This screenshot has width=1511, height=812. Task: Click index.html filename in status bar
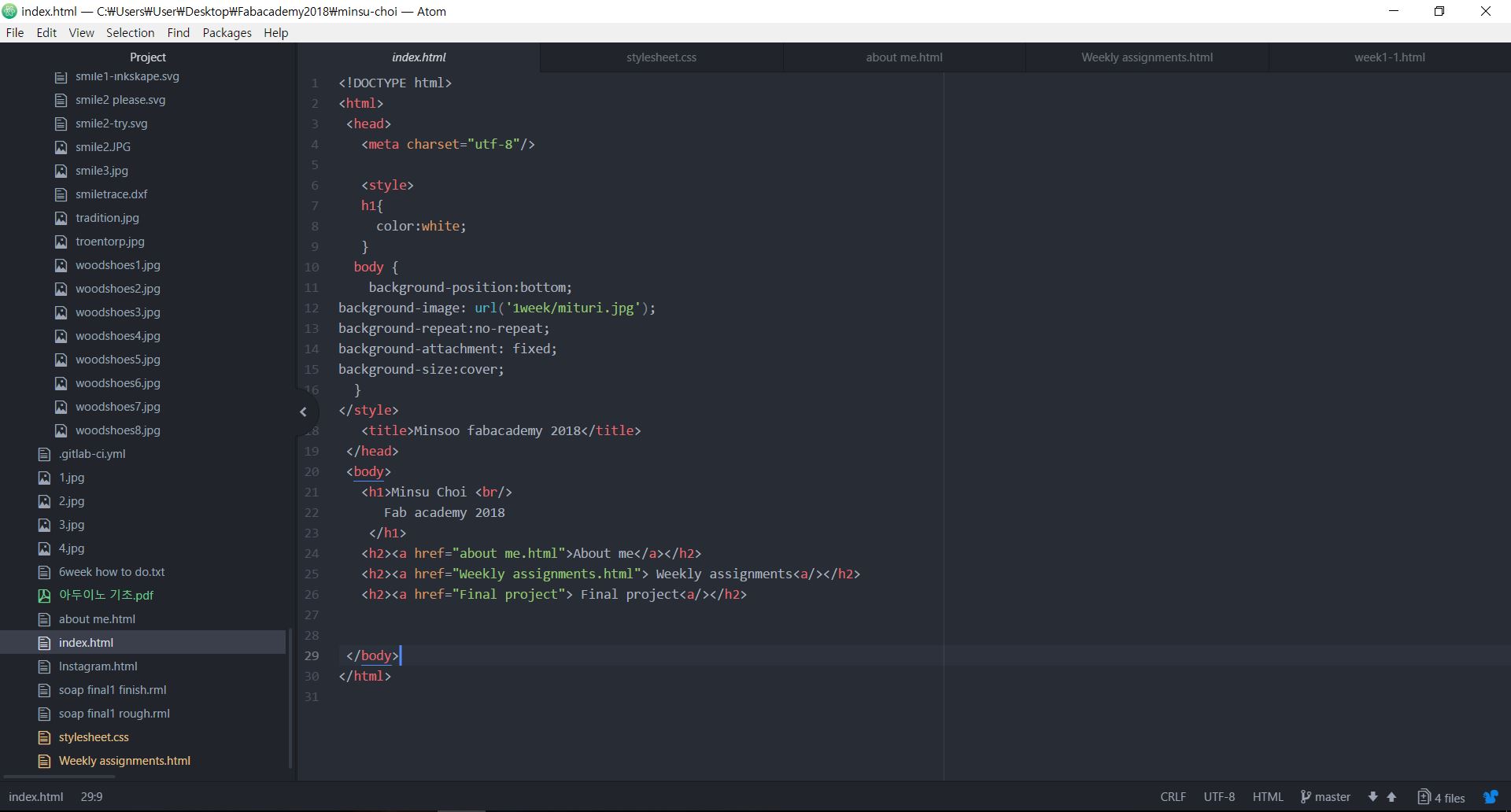point(35,797)
